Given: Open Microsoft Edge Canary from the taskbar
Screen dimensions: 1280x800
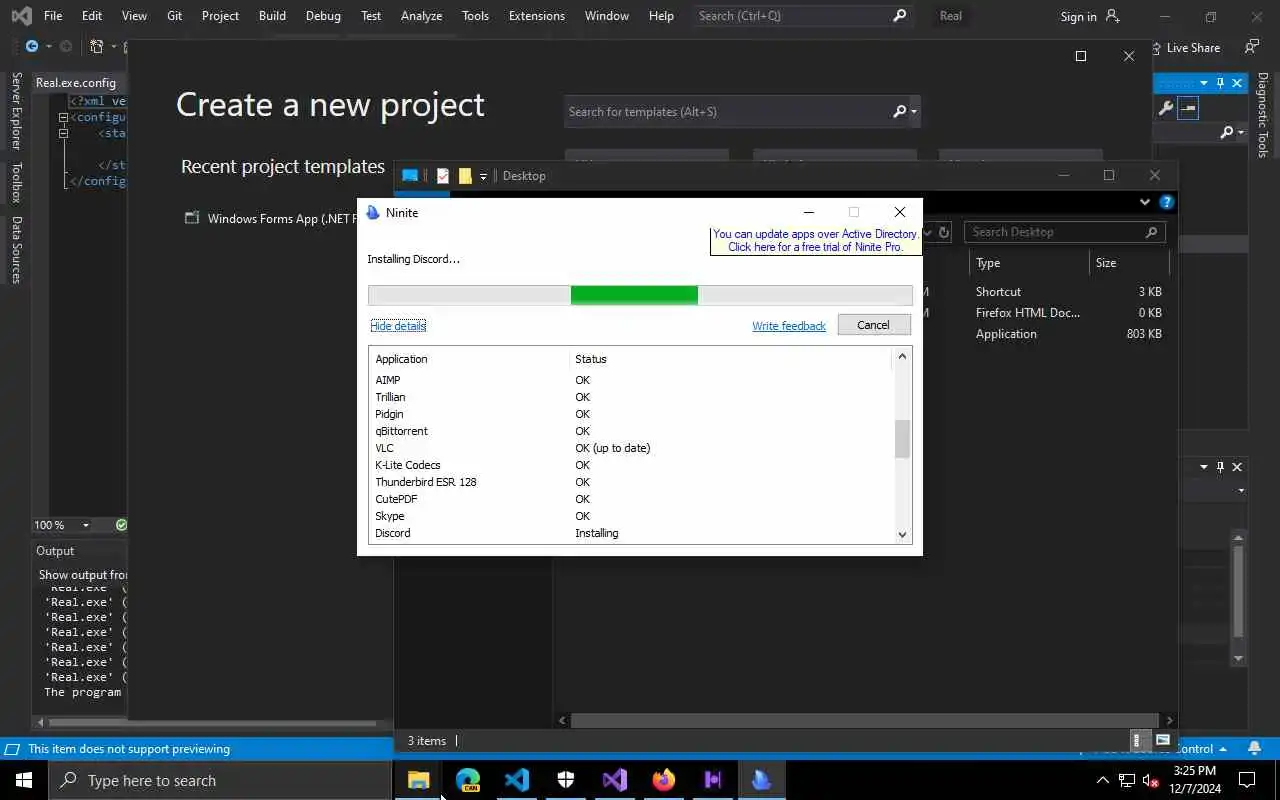Looking at the screenshot, I should (x=468, y=780).
